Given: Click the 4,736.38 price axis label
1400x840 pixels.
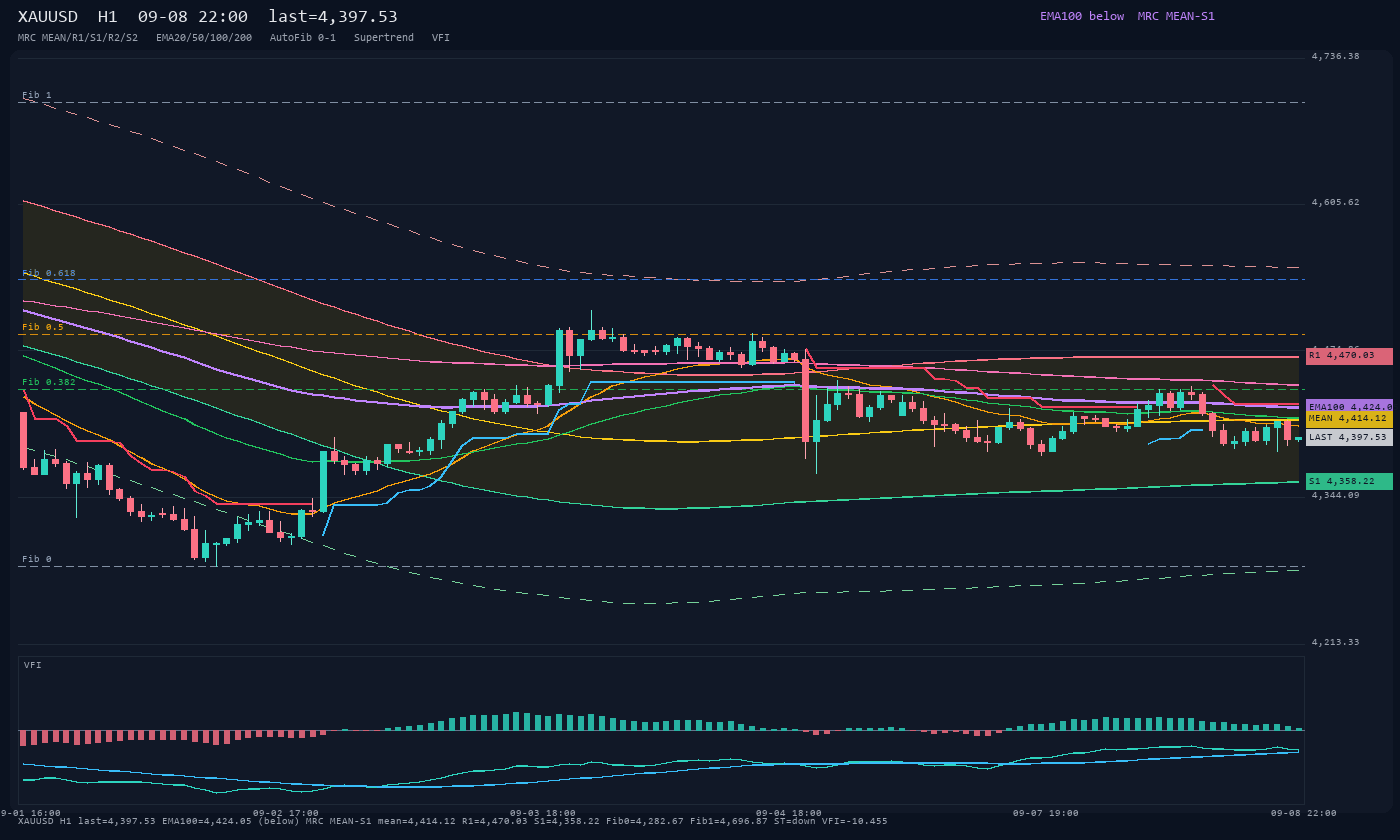Looking at the screenshot, I should point(1336,56).
